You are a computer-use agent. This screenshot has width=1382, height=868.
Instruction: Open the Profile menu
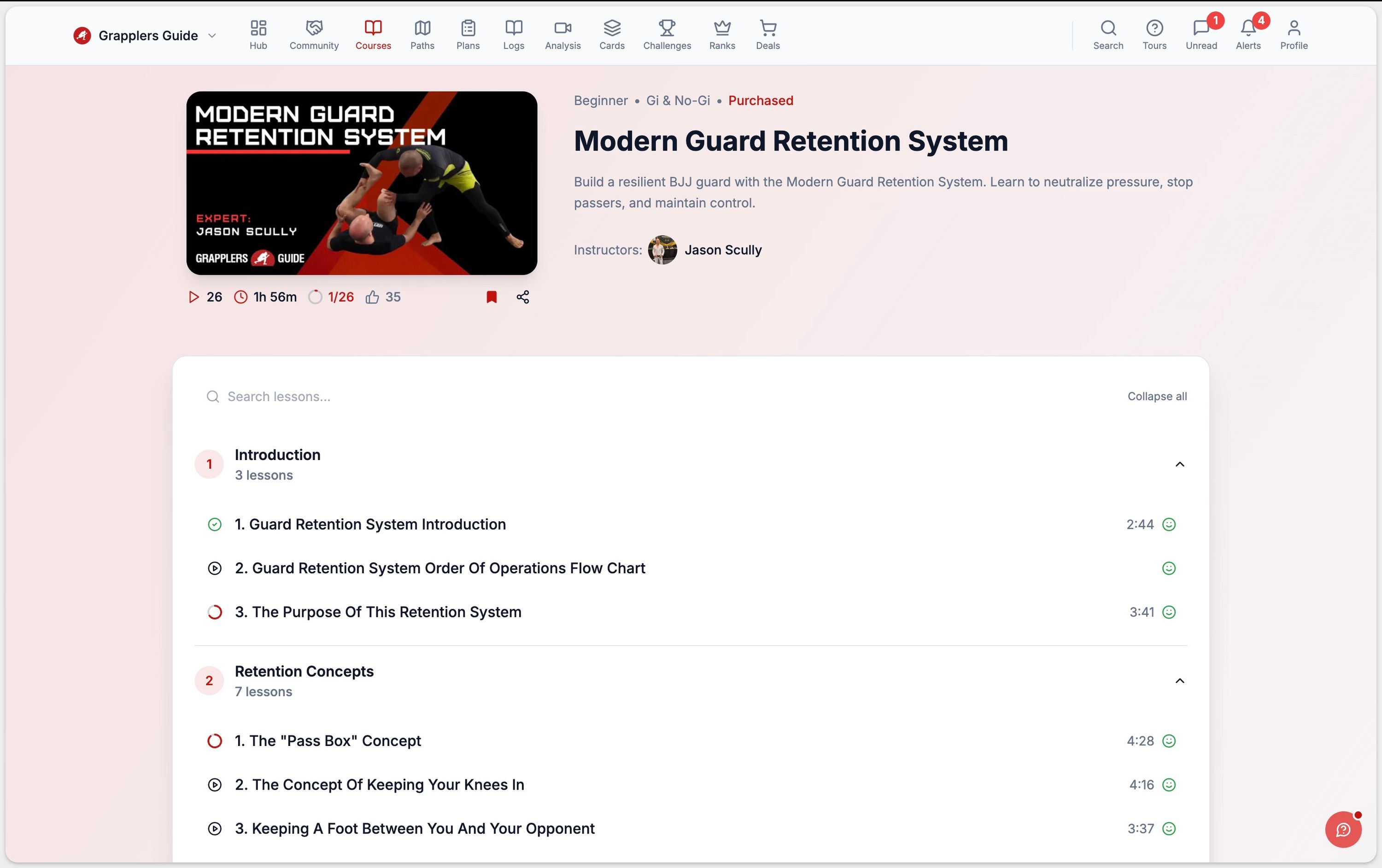pos(1294,35)
